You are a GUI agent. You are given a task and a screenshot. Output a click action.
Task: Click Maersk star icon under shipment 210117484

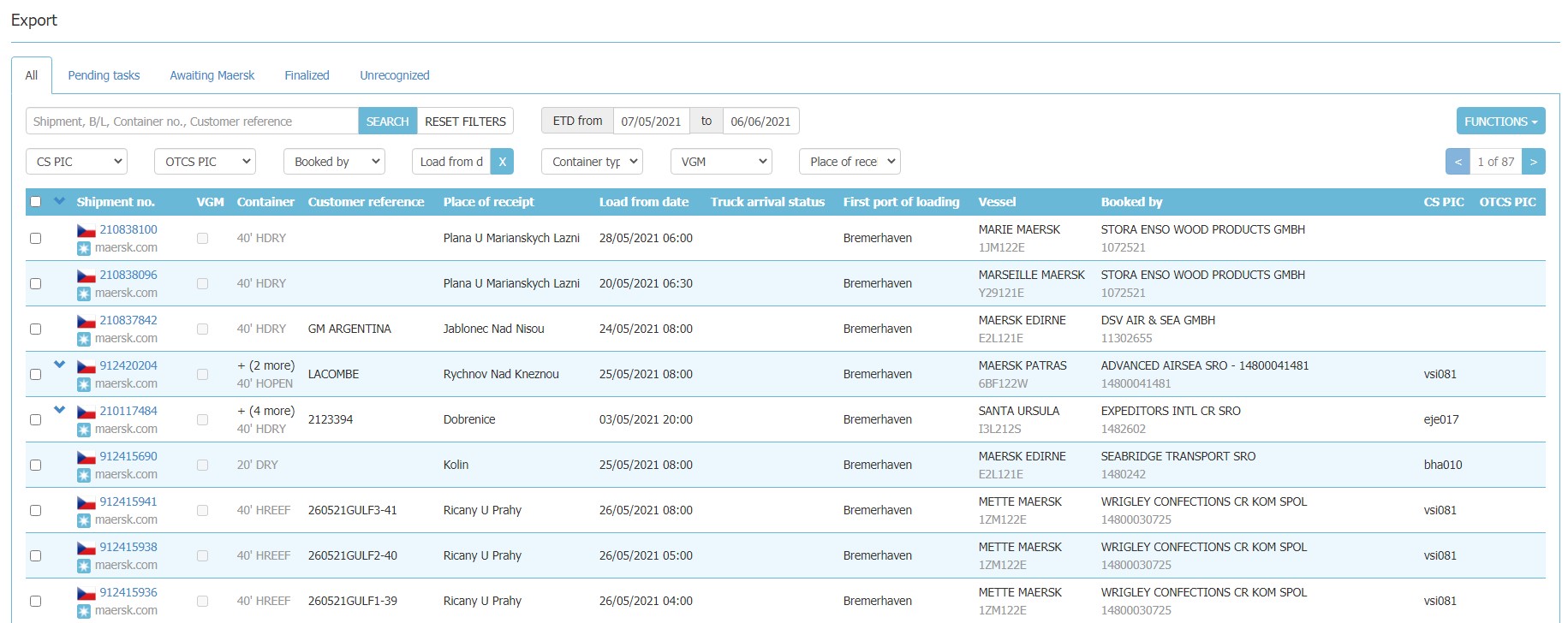(84, 430)
